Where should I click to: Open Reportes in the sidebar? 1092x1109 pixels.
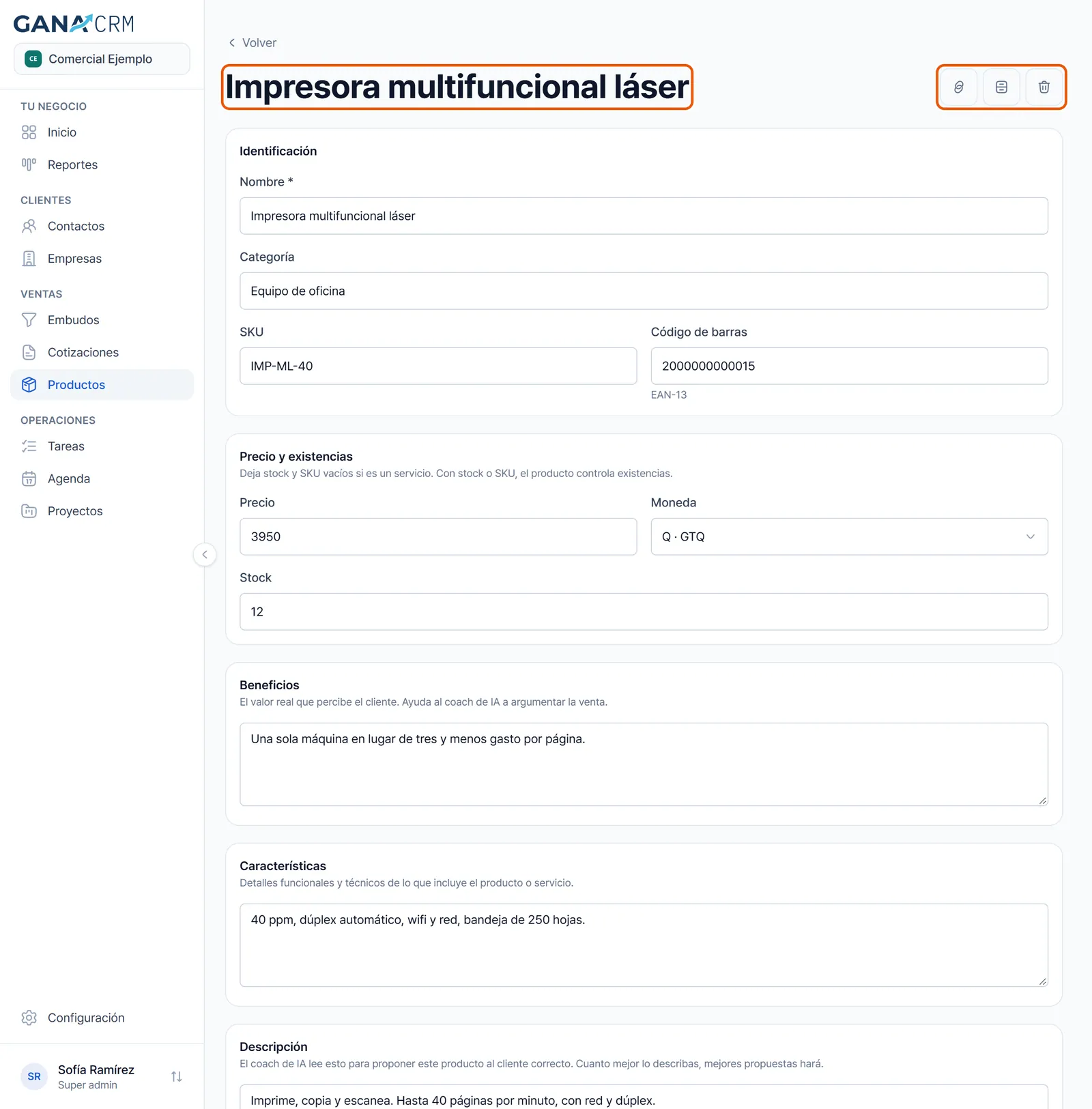tap(102, 164)
